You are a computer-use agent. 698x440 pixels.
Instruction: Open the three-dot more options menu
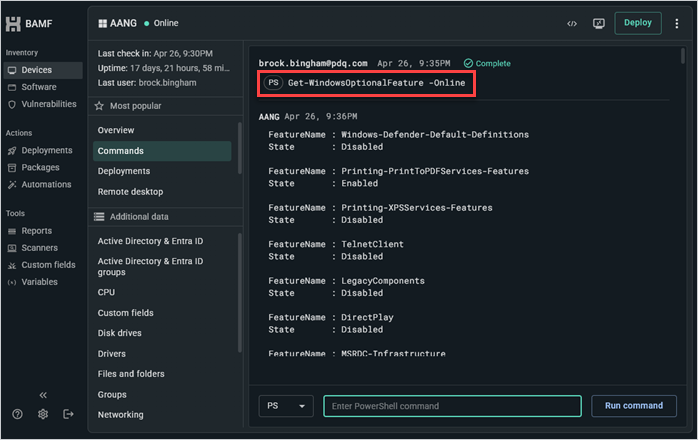677,24
